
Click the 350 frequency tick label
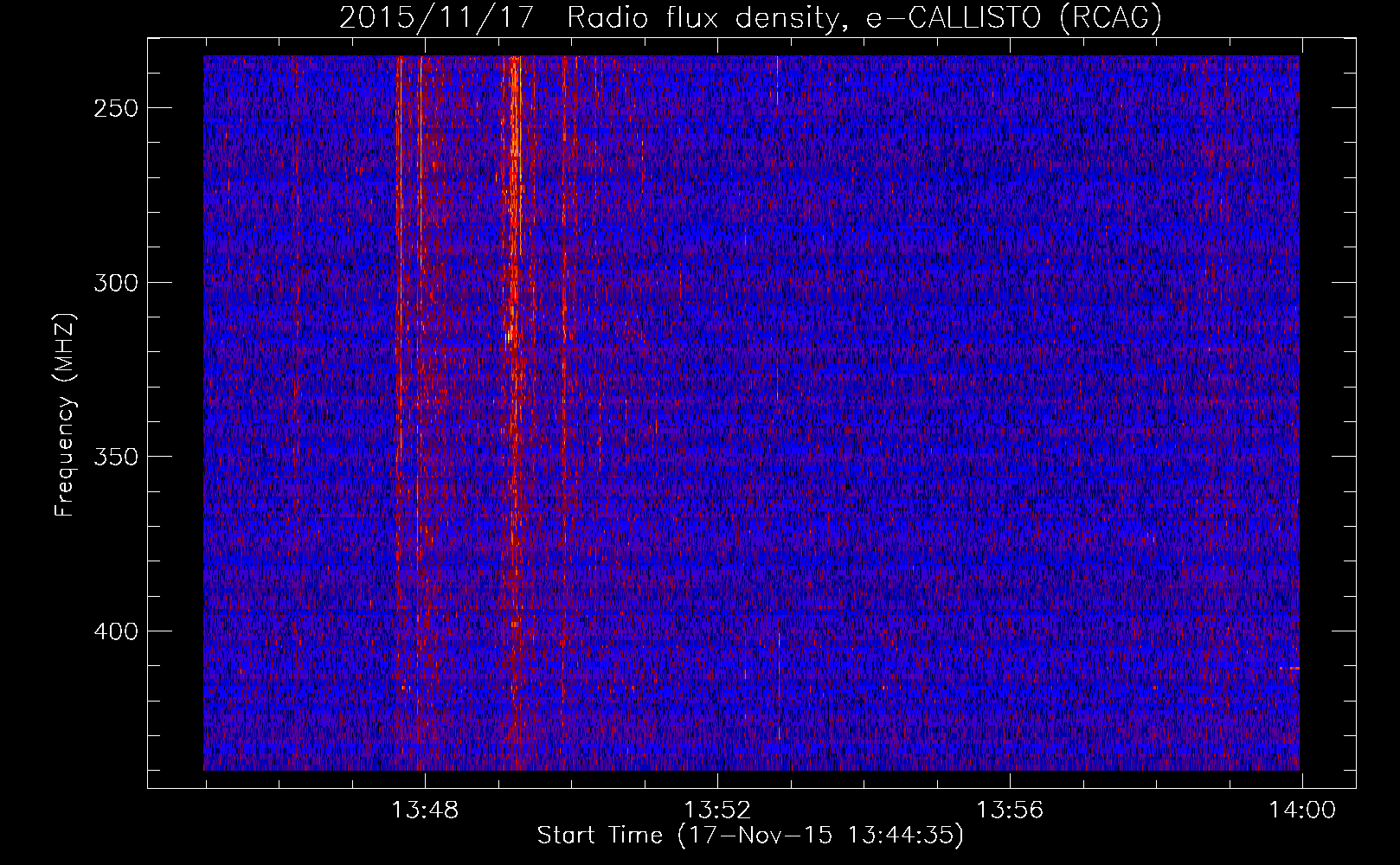pos(116,457)
